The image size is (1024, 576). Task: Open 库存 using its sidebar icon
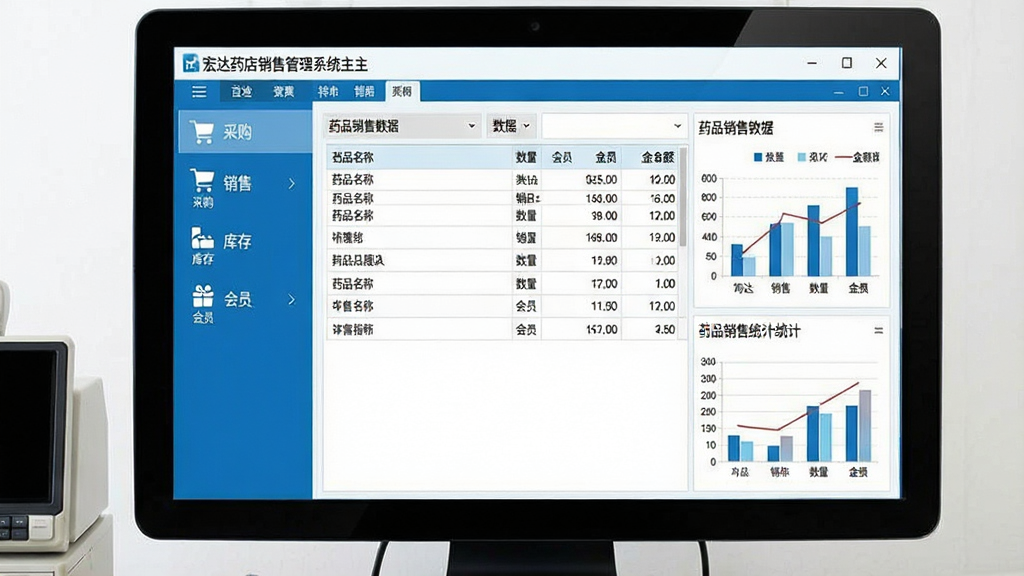click(202, 238)
